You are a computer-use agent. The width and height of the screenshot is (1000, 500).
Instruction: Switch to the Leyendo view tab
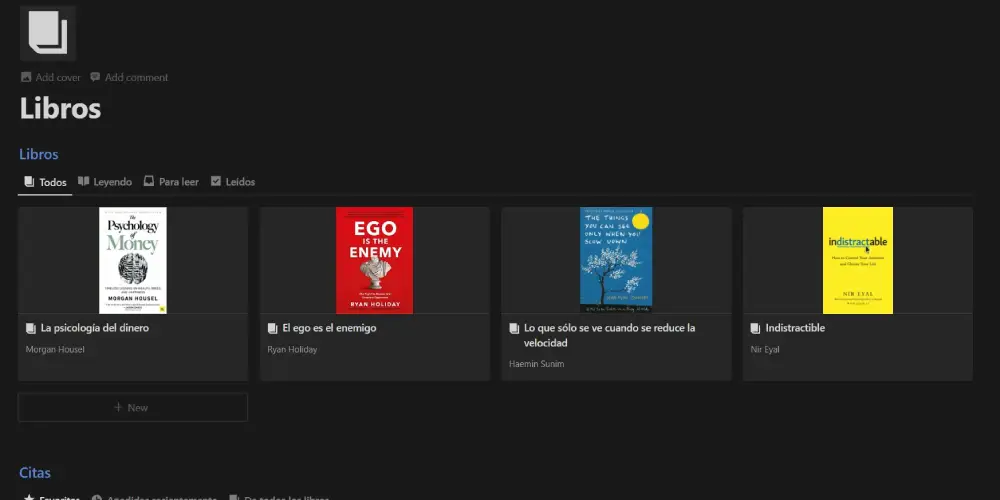coord(105,182)
